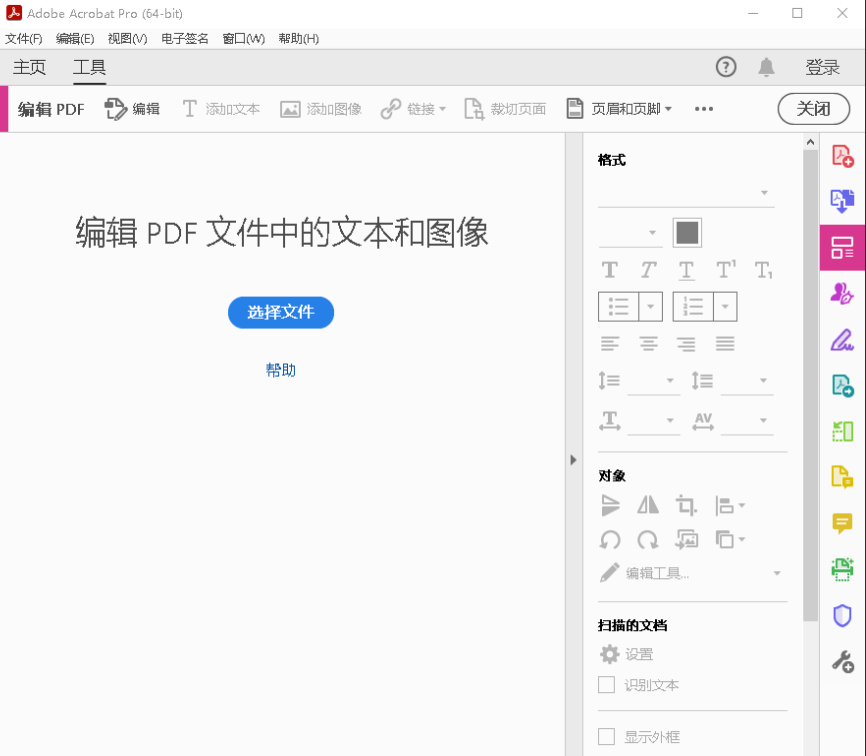Align text right
The image size is (866, 756).
[x=687, y=343]
